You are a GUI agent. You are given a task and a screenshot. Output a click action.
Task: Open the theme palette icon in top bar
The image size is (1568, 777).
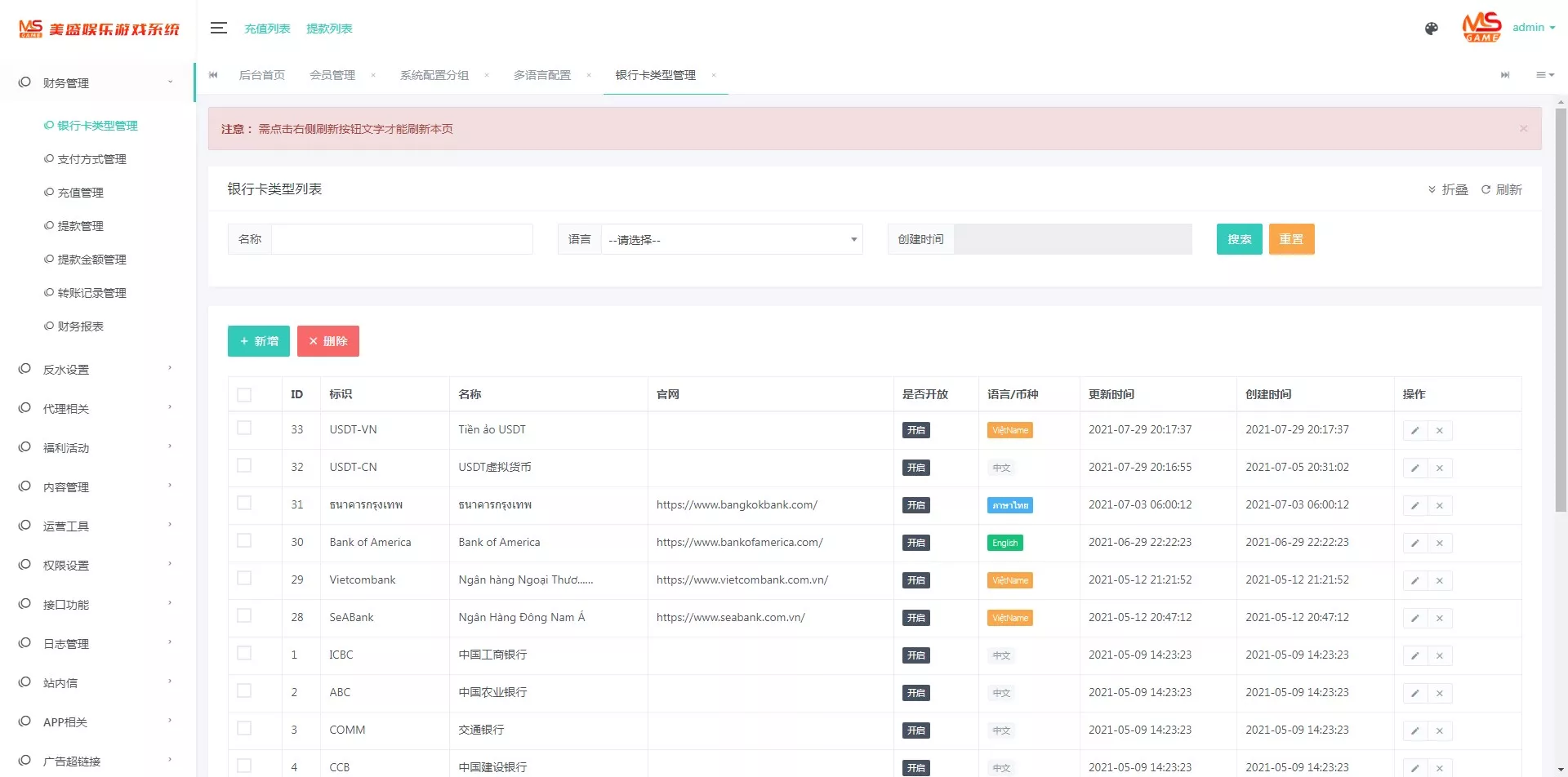click(x=1431, y=29)
